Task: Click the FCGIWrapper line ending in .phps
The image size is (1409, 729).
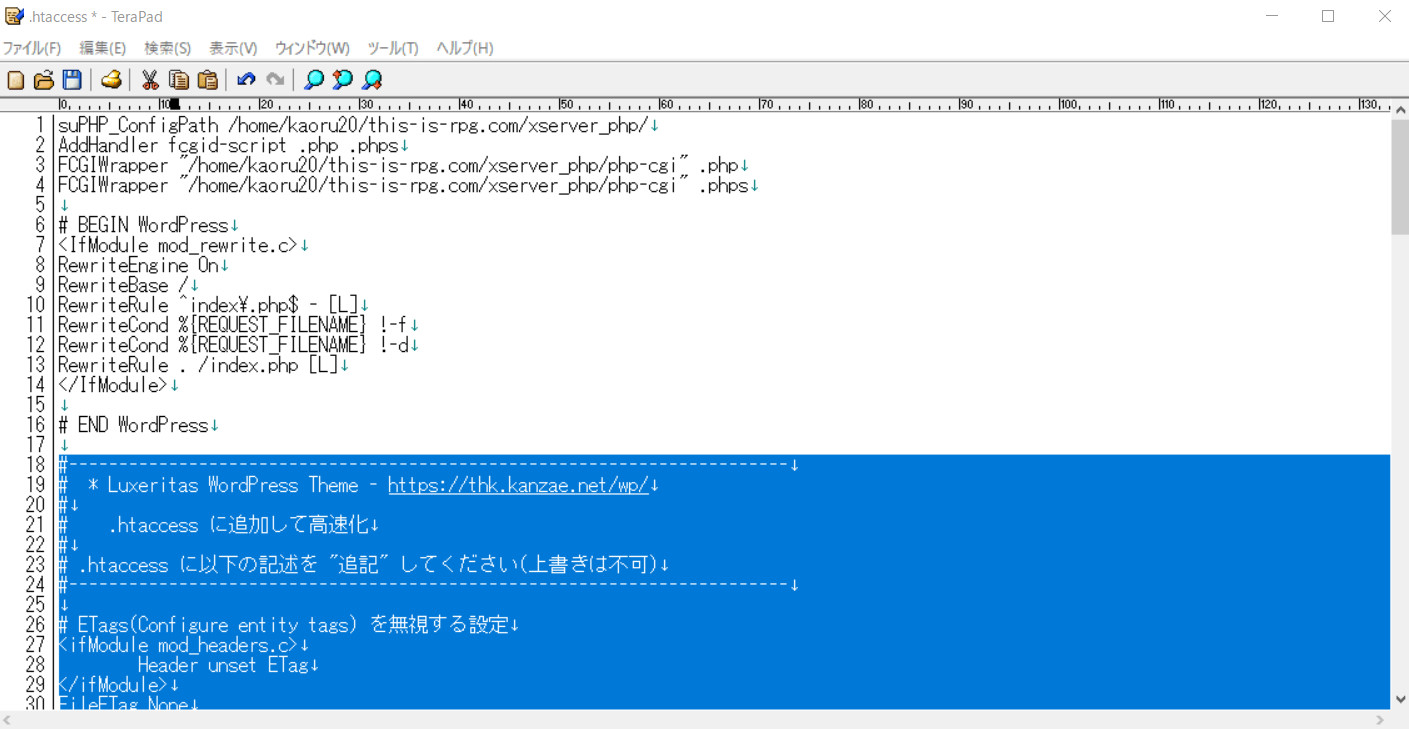Action: click(403, 185)
